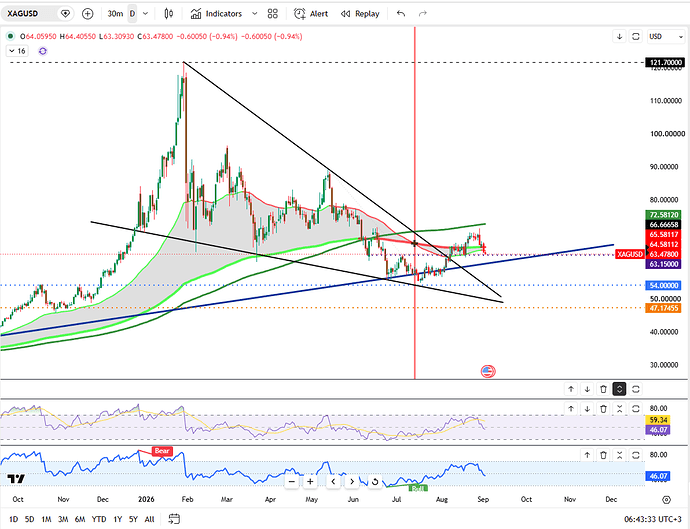Move the 59.34 RSI pane up
The width and height of the screenshot is (690, 529).
click(571, 409)
